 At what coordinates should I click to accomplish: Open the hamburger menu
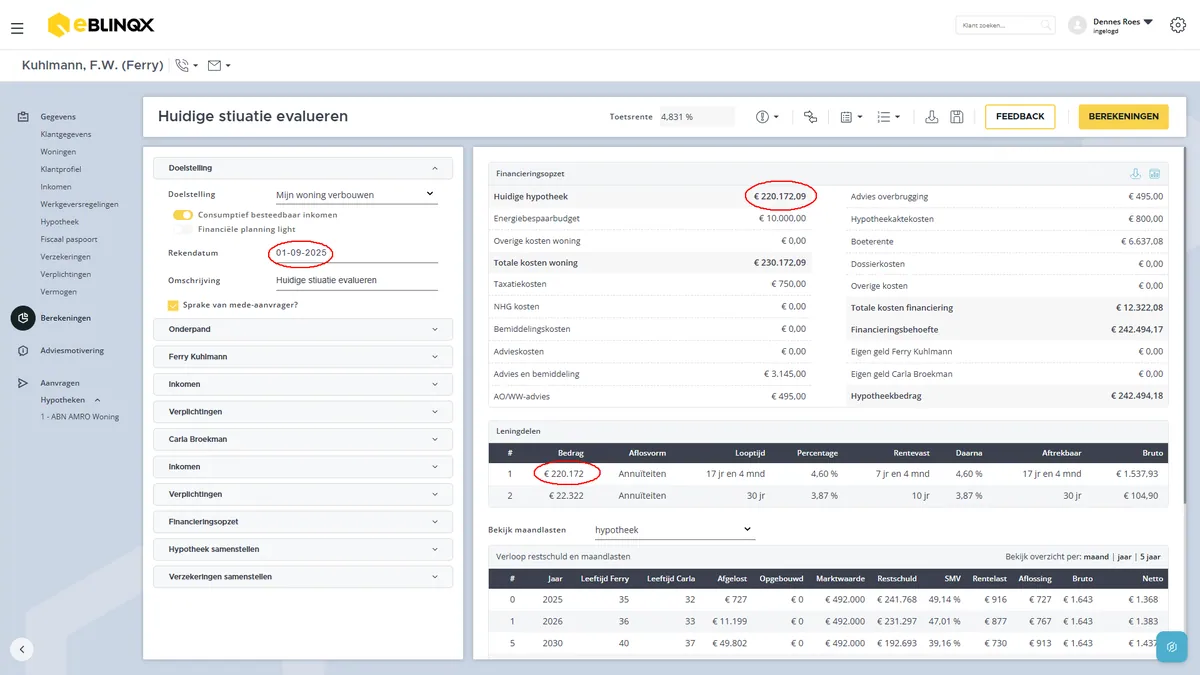click(x=17, y=28)
